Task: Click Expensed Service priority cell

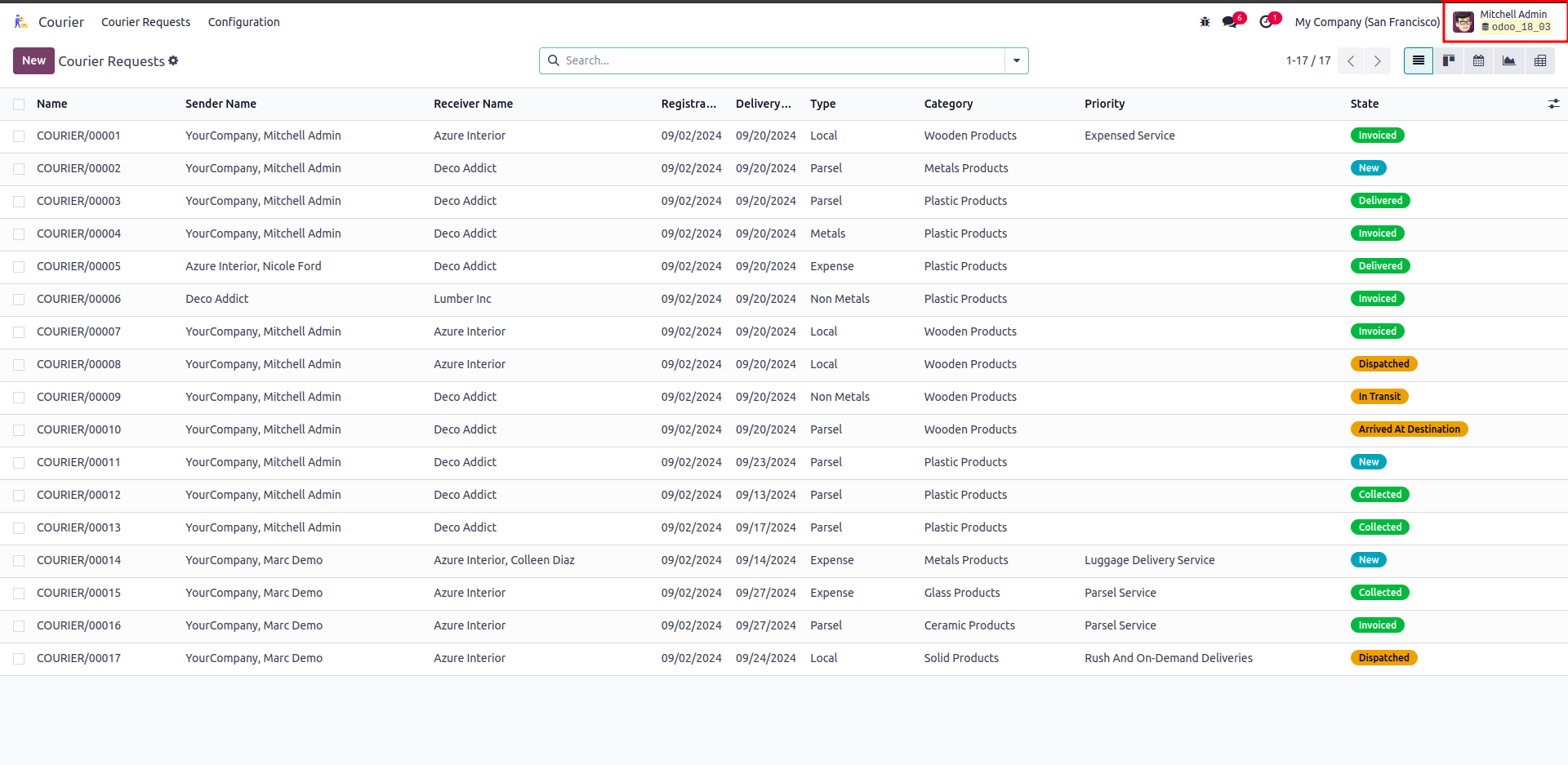Action: tap(1129, 136)
